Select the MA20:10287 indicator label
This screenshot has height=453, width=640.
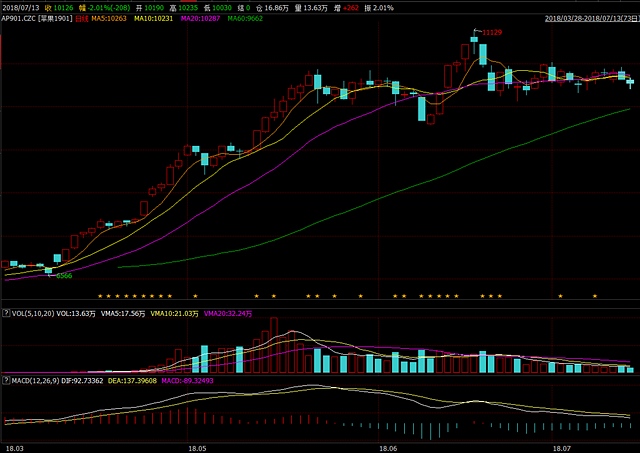pyautogui.click(x=197, y=18)
